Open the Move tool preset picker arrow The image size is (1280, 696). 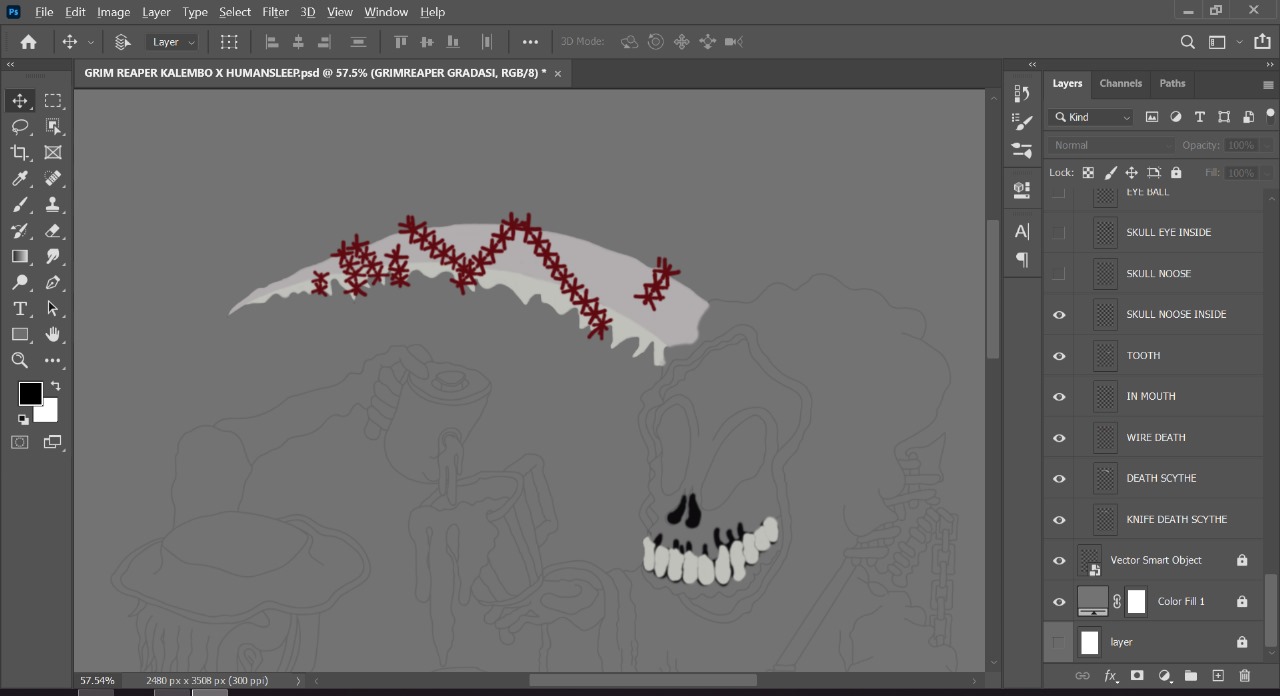(91, 42)
